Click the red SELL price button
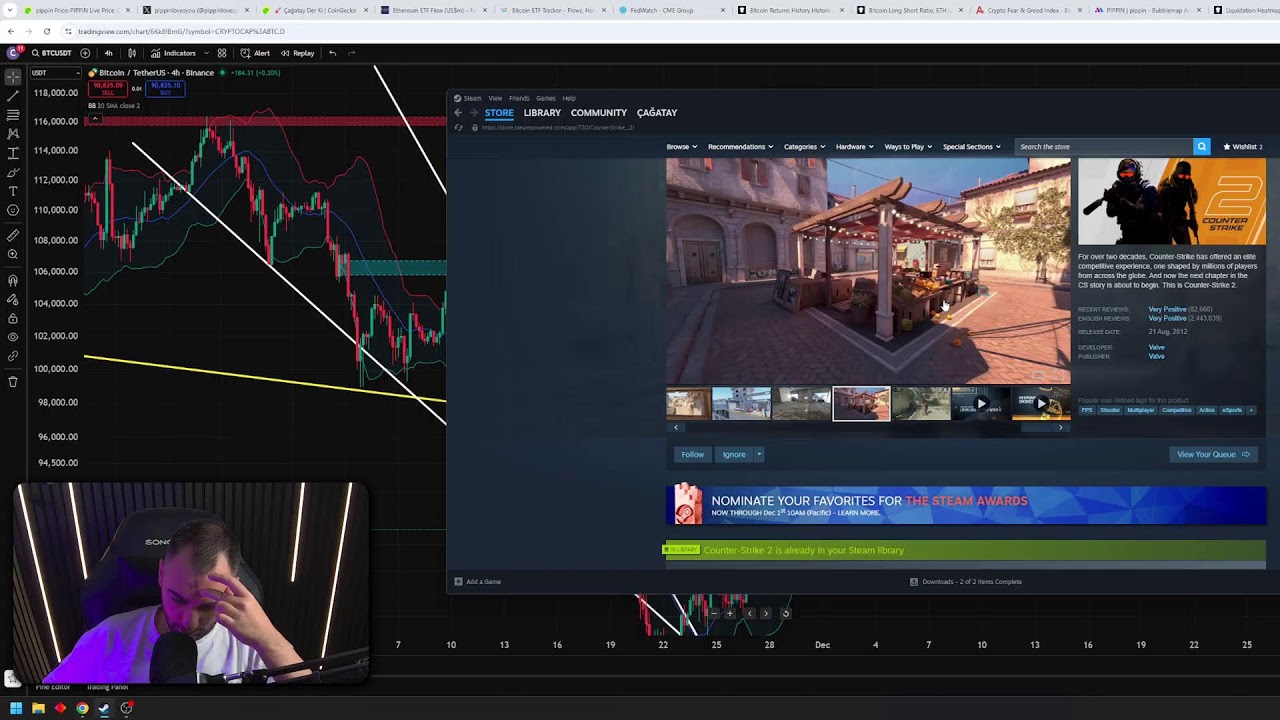The width and height of the screenshot is (1280, 720). (x=109, y=88)
